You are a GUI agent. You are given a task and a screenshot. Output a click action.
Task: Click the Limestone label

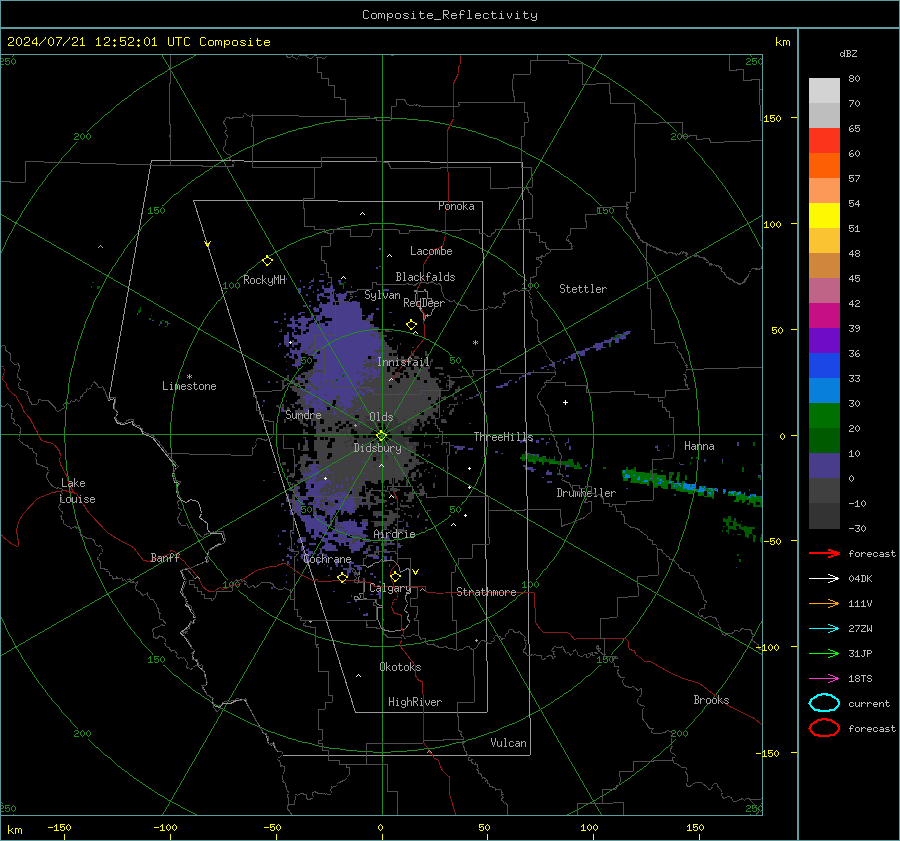coord(189,386)
